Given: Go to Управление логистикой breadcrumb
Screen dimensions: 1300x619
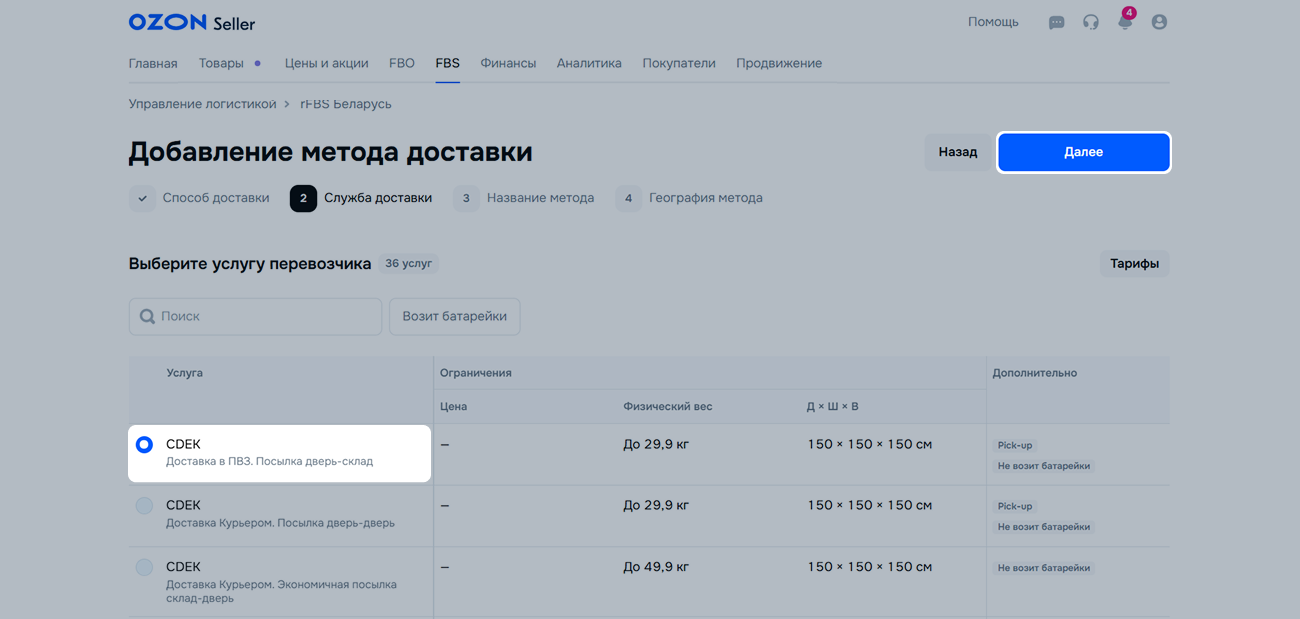Looking at the screenshot, I should pos(202,104).
